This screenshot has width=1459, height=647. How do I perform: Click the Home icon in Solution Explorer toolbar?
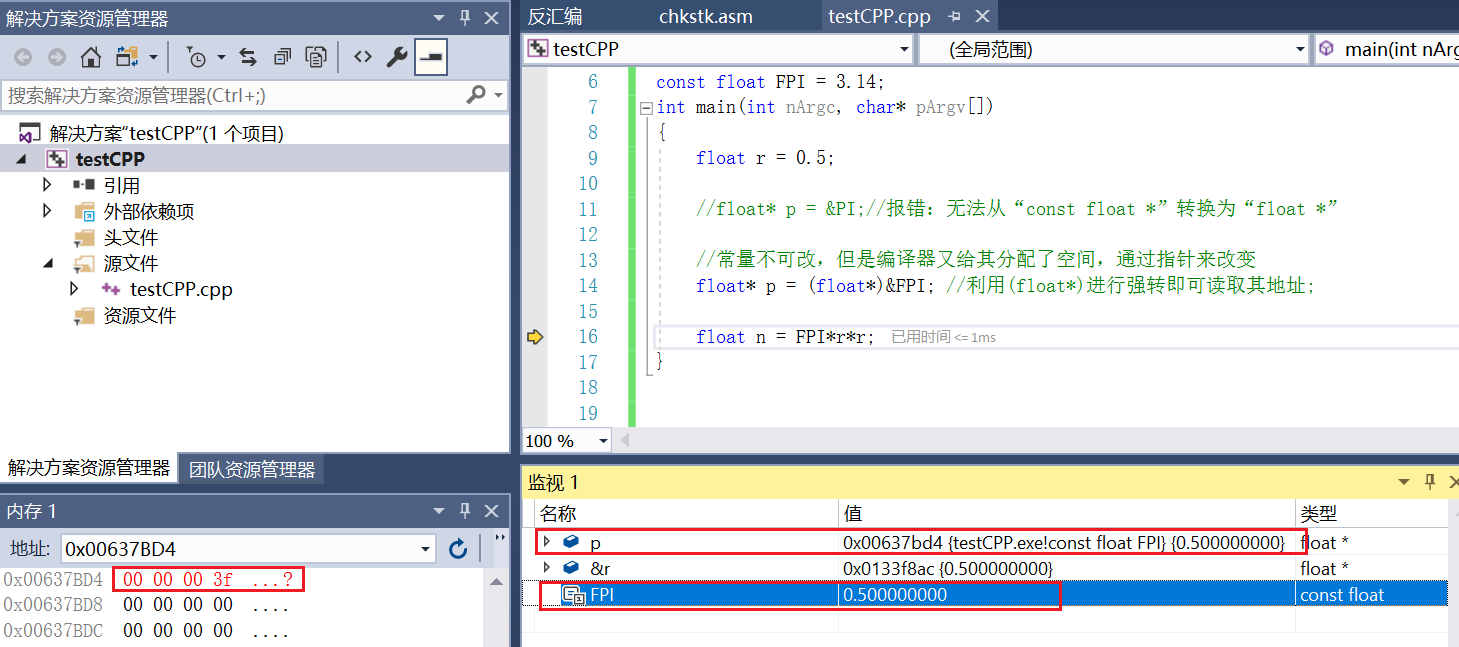(89, 56)
